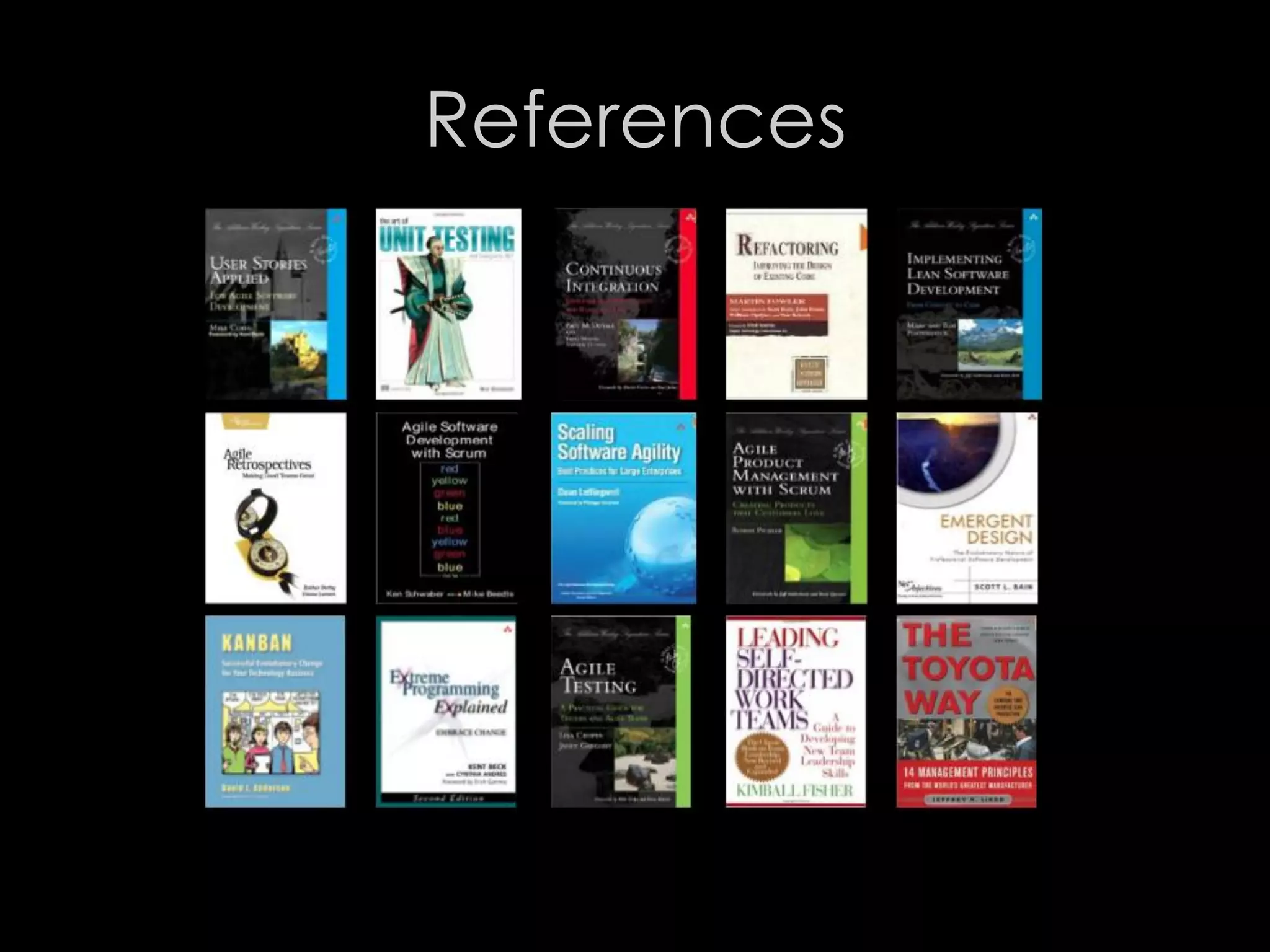This screenshot has width=1270, height=952.
Task: Open Implementing Lean Software Development cover
Action: coord(969,304)
